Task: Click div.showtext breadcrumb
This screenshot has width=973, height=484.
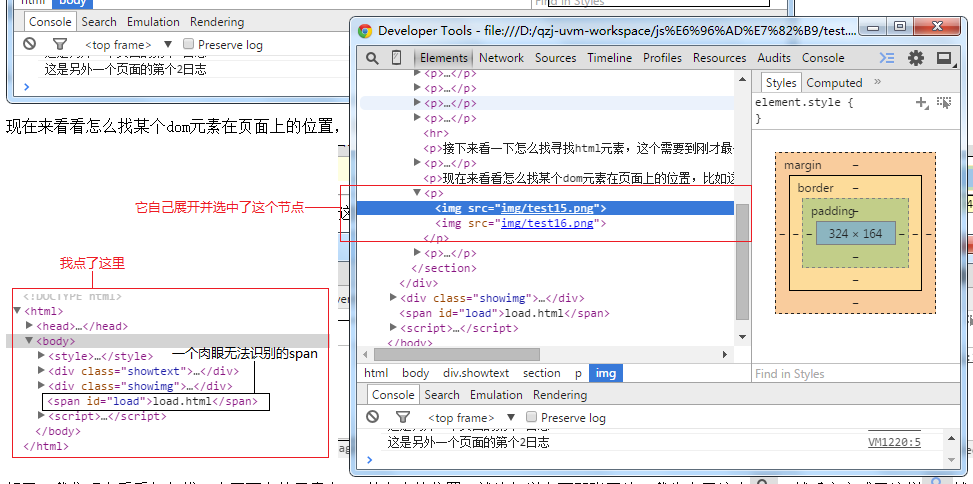Action: click(476, 373)
